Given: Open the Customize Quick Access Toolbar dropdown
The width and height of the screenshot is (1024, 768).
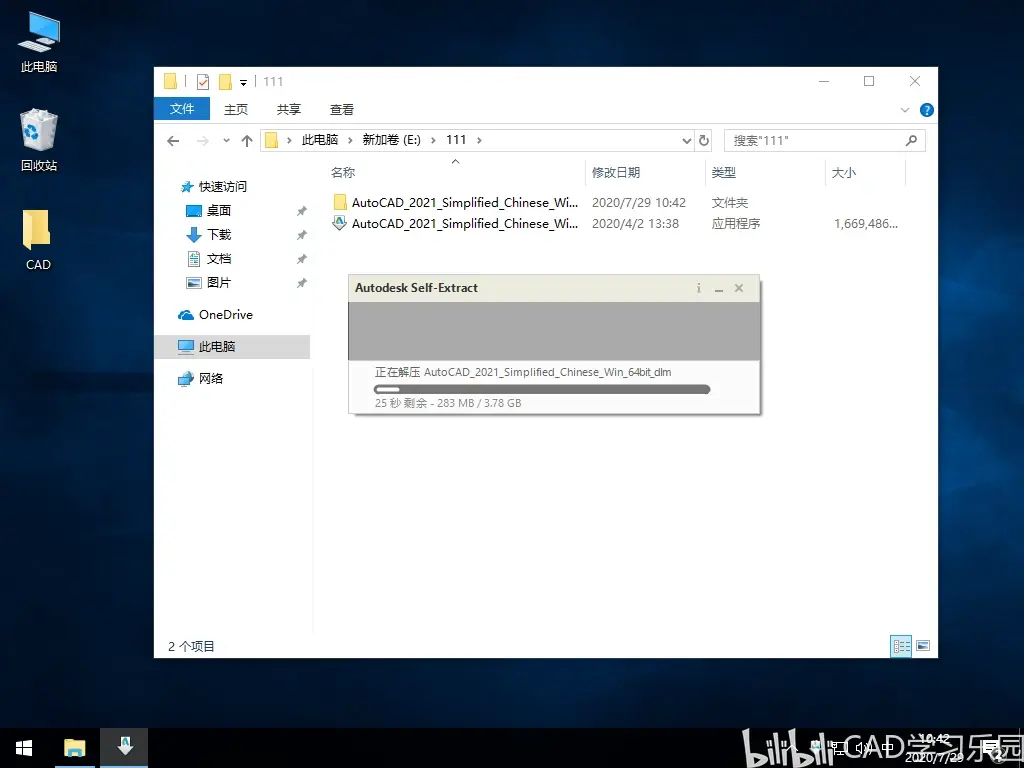Looking at the screenshot, I should click(x=243, y=82).
